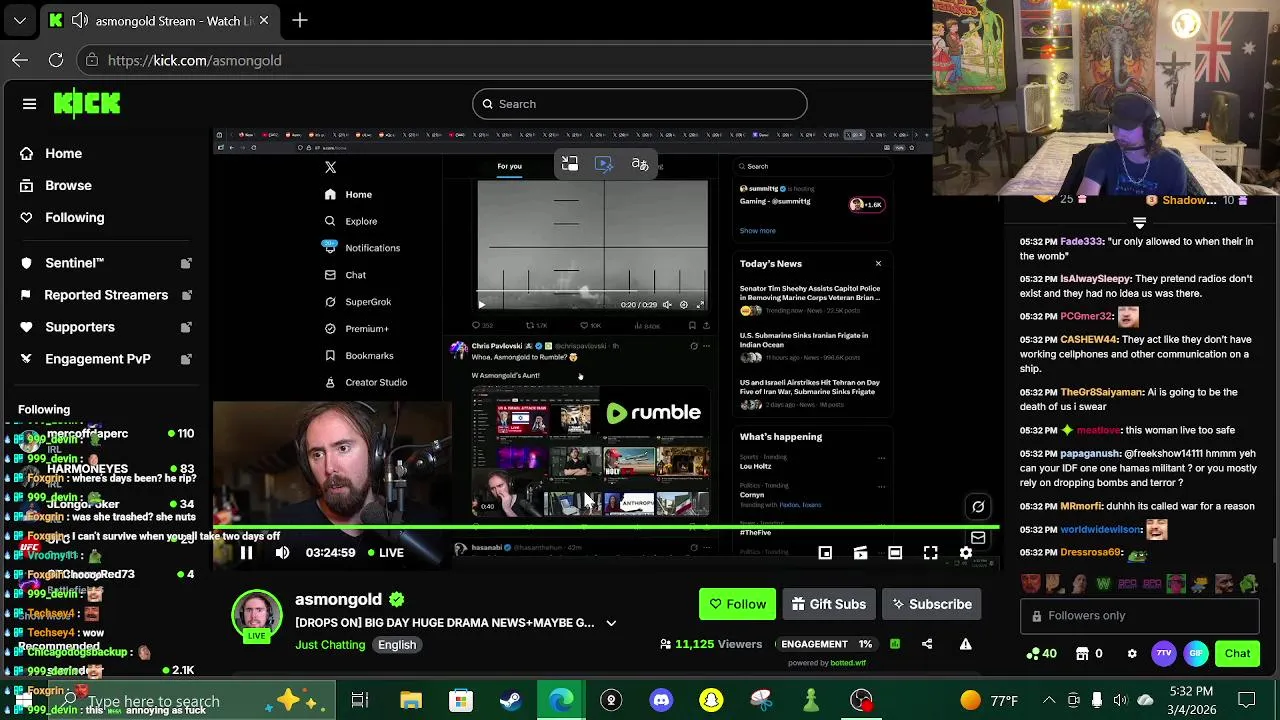Open Task View on the taskbar
Viewport: 1280px width, 720px height.
(x=360, y=700)
